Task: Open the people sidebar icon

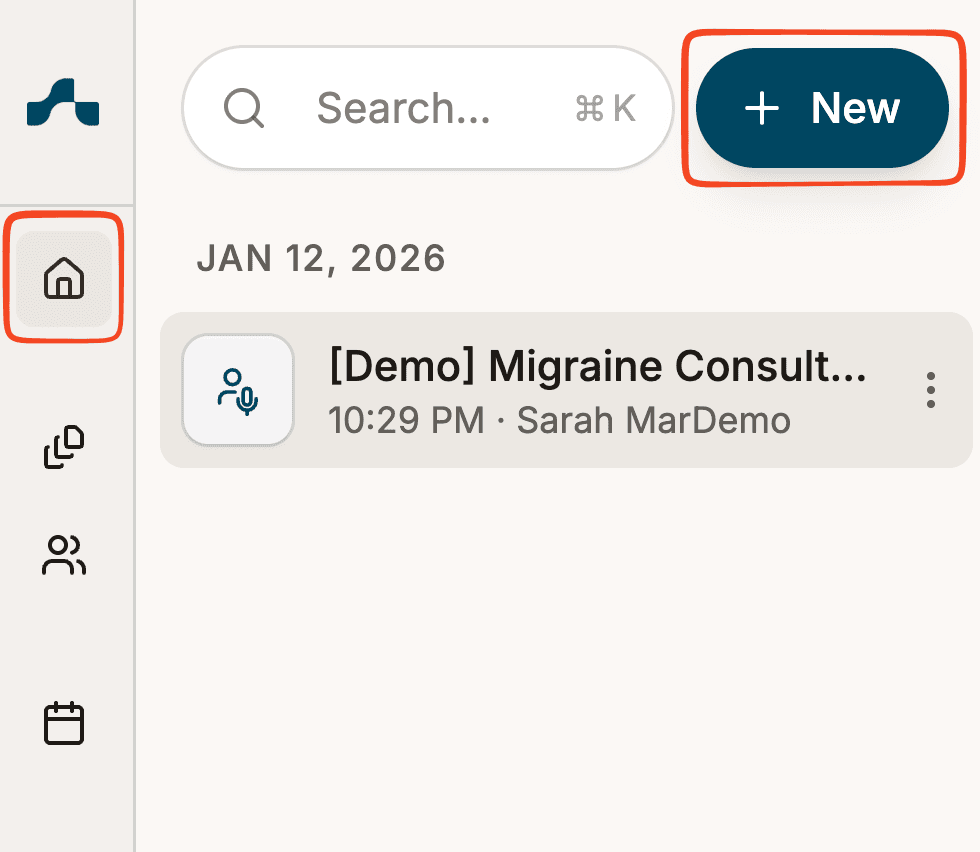Action: [64, 555]
